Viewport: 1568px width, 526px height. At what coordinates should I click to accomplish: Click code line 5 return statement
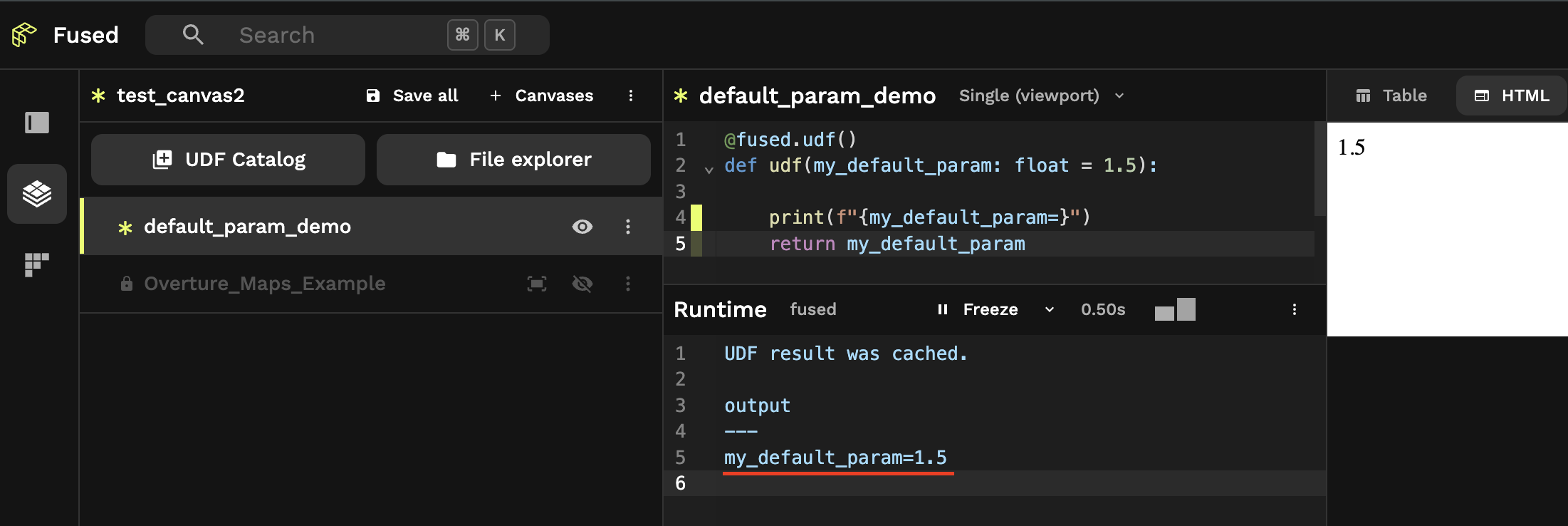[x=897, y=244]
